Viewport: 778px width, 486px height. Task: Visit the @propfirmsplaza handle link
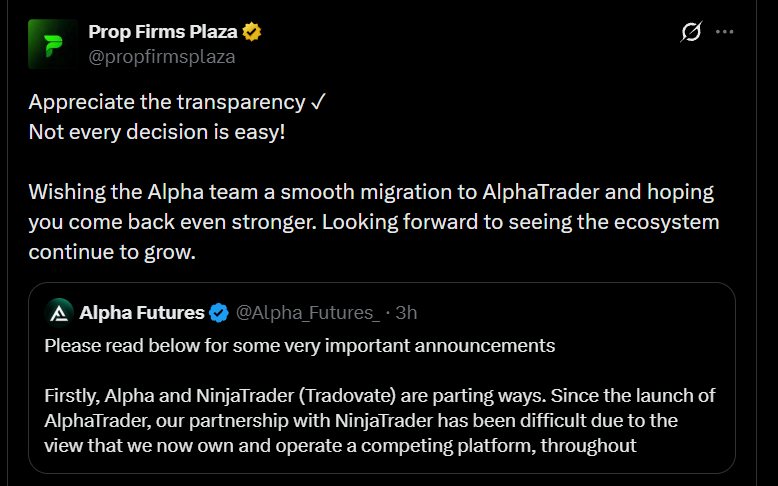(x=162, y=57)
